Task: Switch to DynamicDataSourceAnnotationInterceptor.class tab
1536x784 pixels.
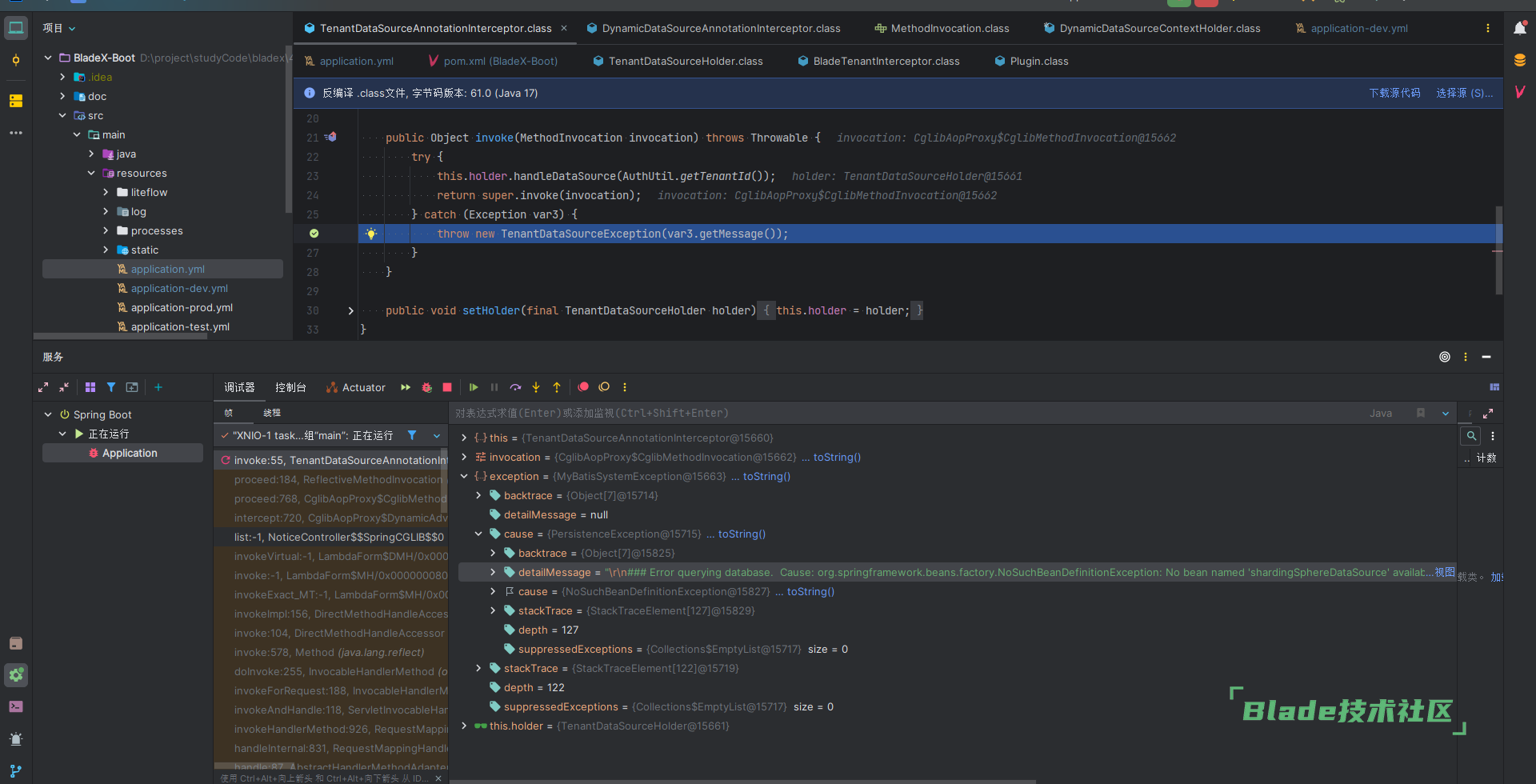Action: [713, 28]
